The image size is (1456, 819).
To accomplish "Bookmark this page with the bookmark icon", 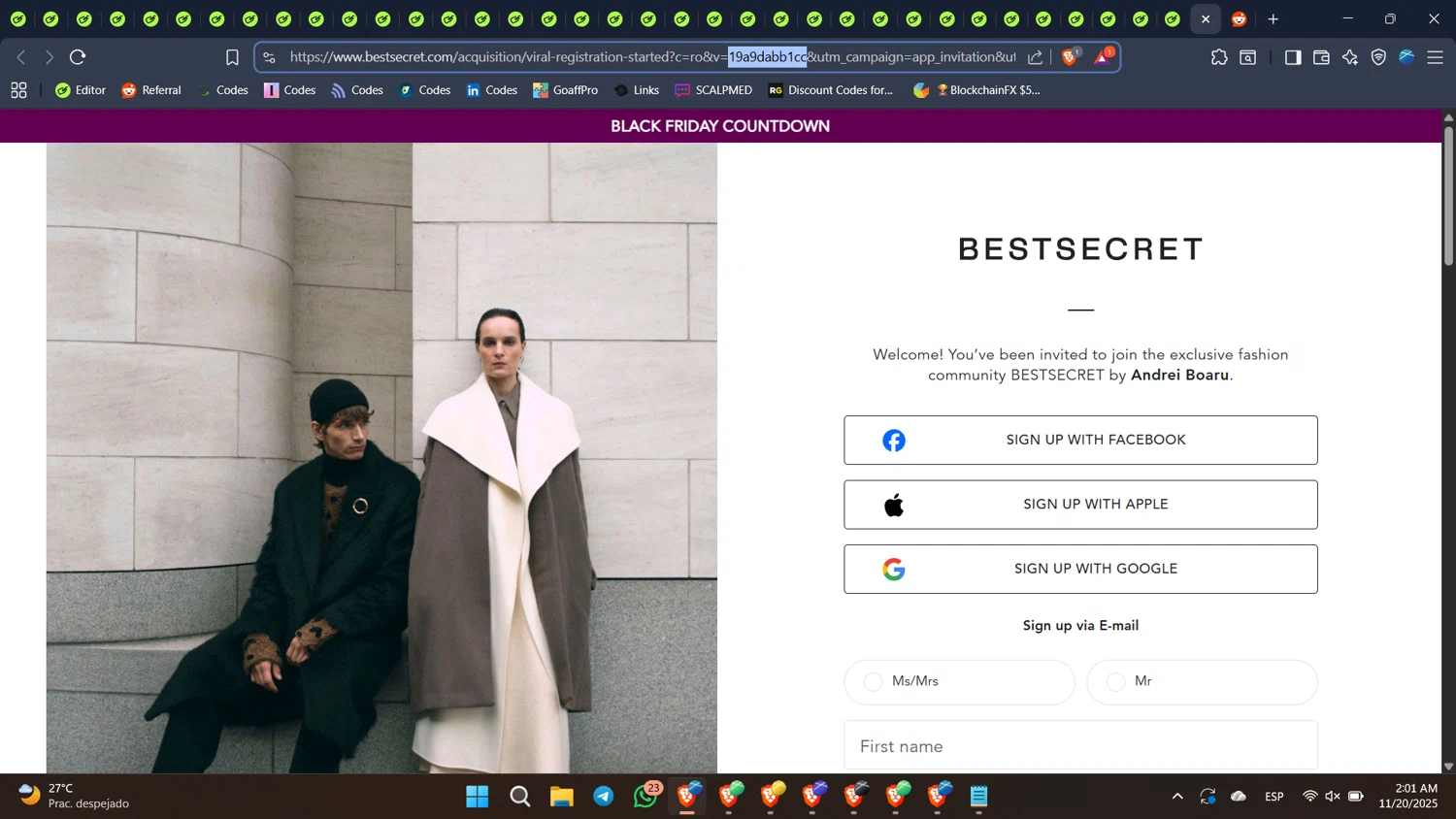I will [x=232, y=57].
